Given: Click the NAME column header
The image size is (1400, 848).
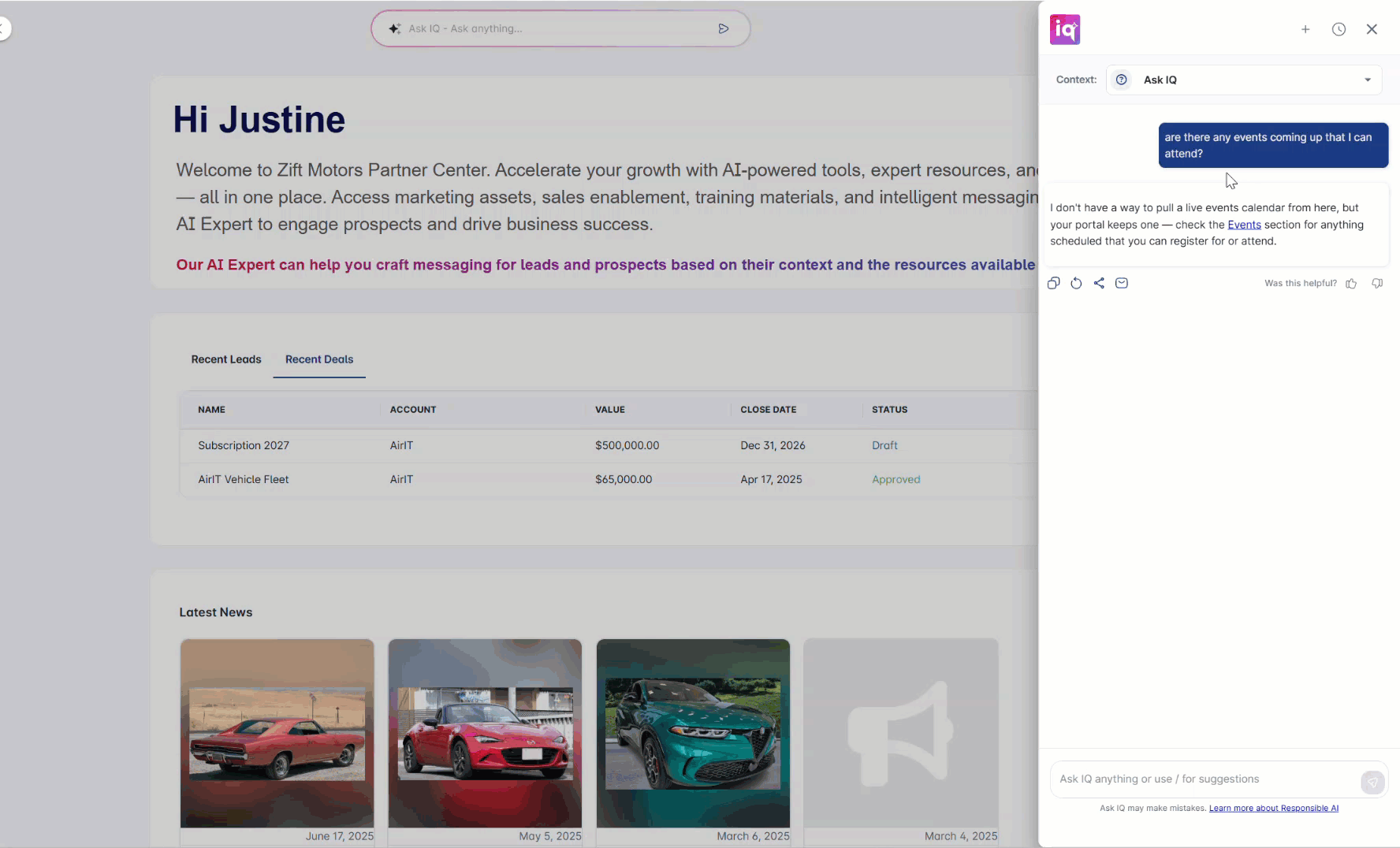Looking at the screenshot, I should point(211,410).
